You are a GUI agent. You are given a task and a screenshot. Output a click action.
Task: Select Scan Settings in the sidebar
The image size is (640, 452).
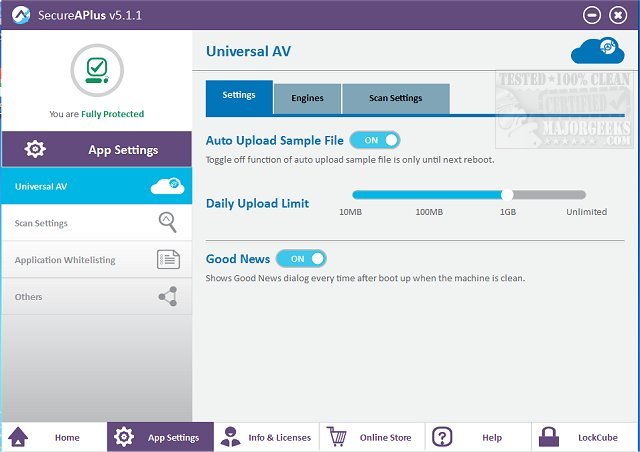97,223
